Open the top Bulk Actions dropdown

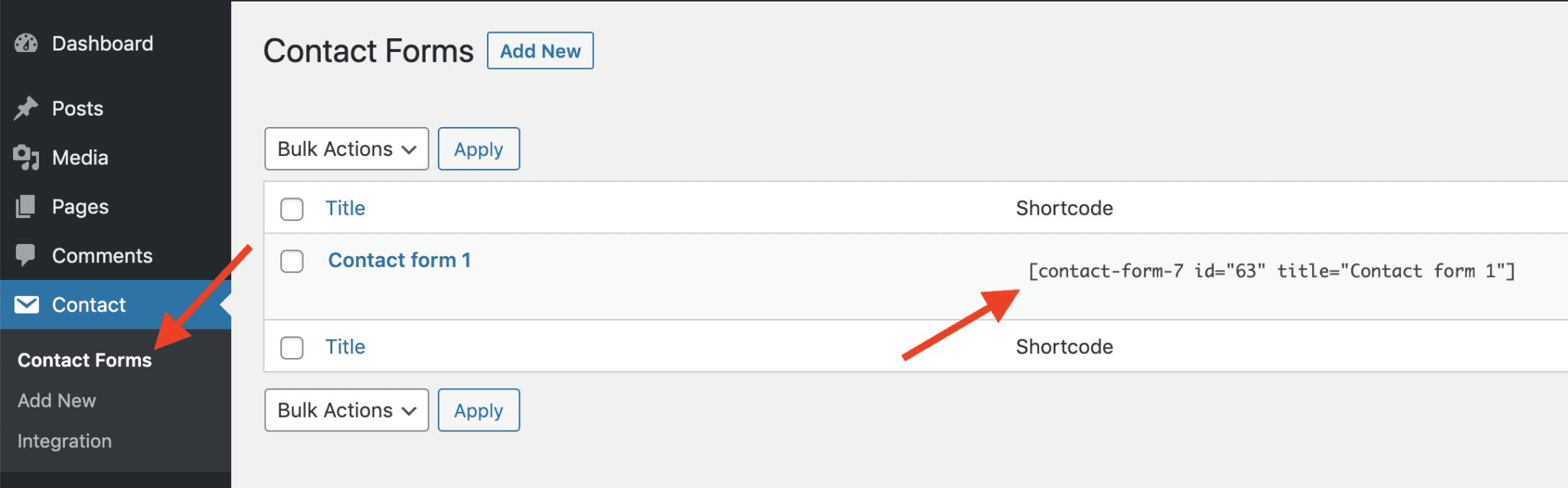[346, 148]
